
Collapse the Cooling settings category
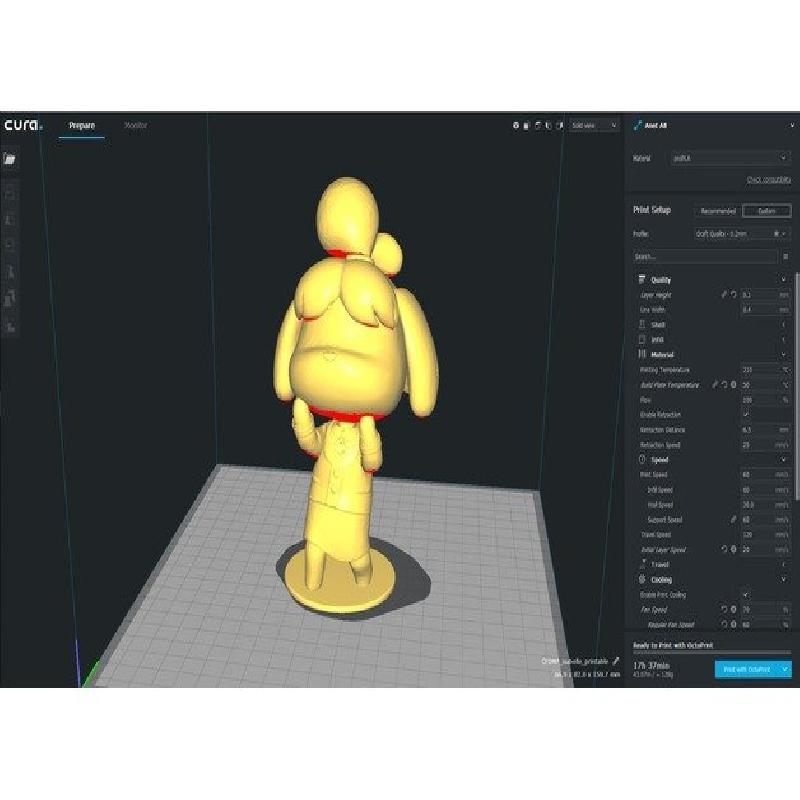pos(712,580)
